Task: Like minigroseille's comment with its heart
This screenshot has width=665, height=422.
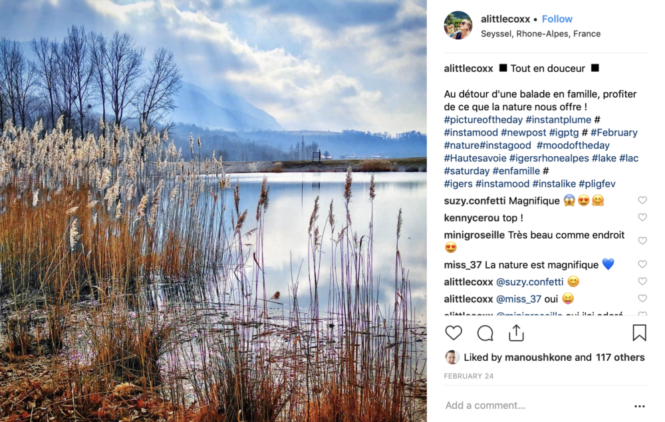Action: (643, 241)
